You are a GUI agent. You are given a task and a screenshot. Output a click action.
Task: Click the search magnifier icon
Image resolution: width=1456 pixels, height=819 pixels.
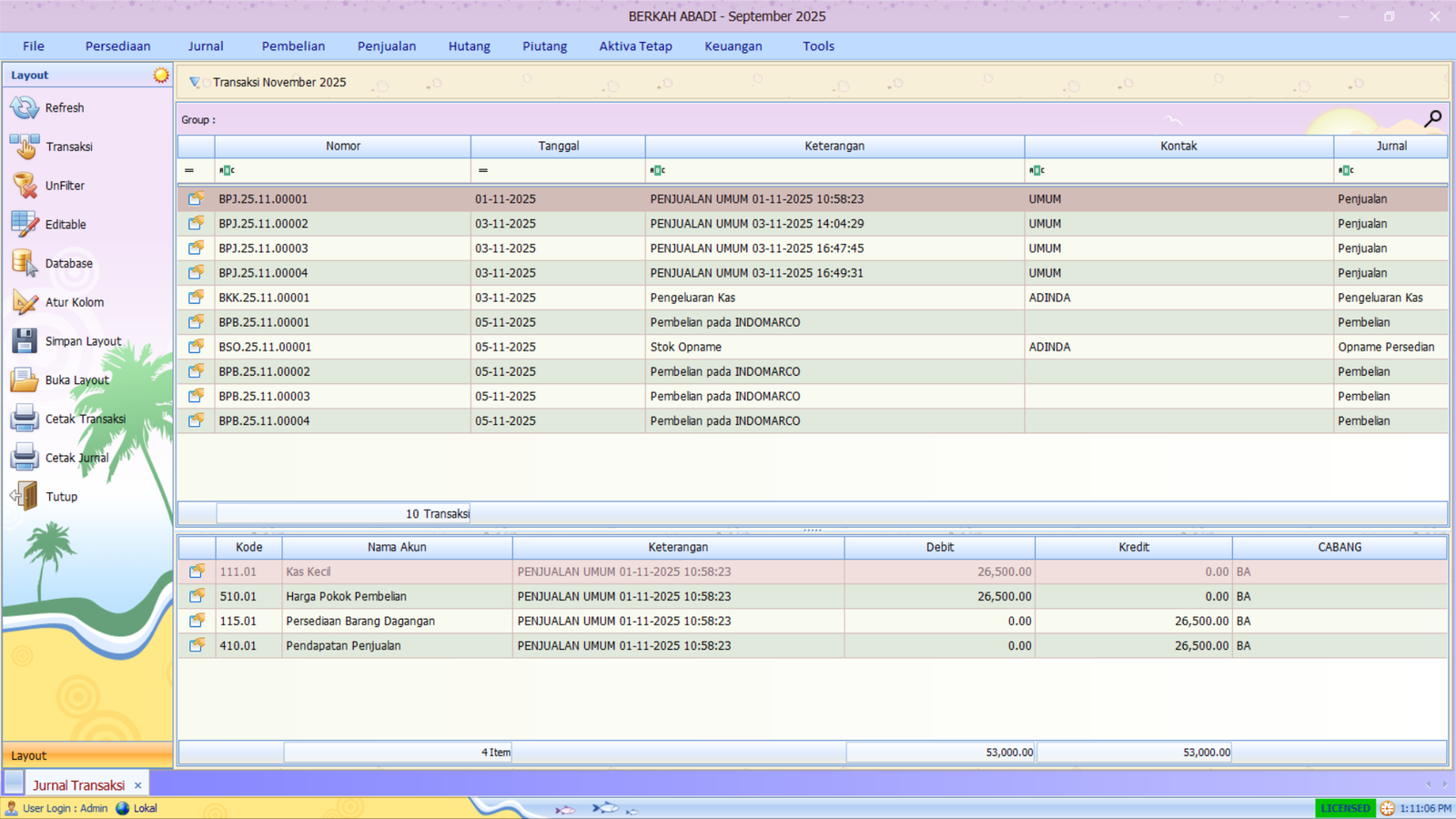click(x=1432, y=118)
